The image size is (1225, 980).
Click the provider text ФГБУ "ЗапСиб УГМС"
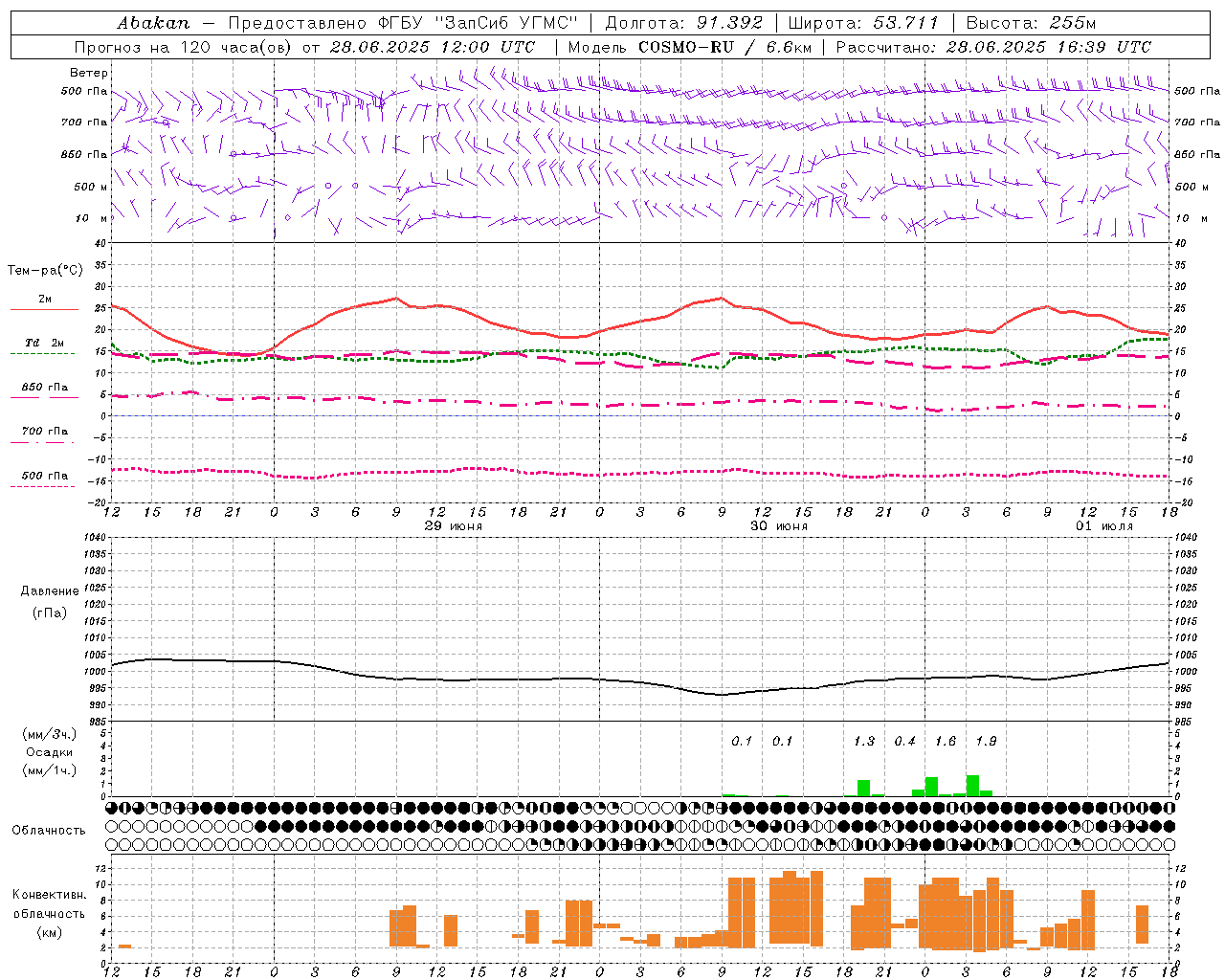tap(479, 23)
